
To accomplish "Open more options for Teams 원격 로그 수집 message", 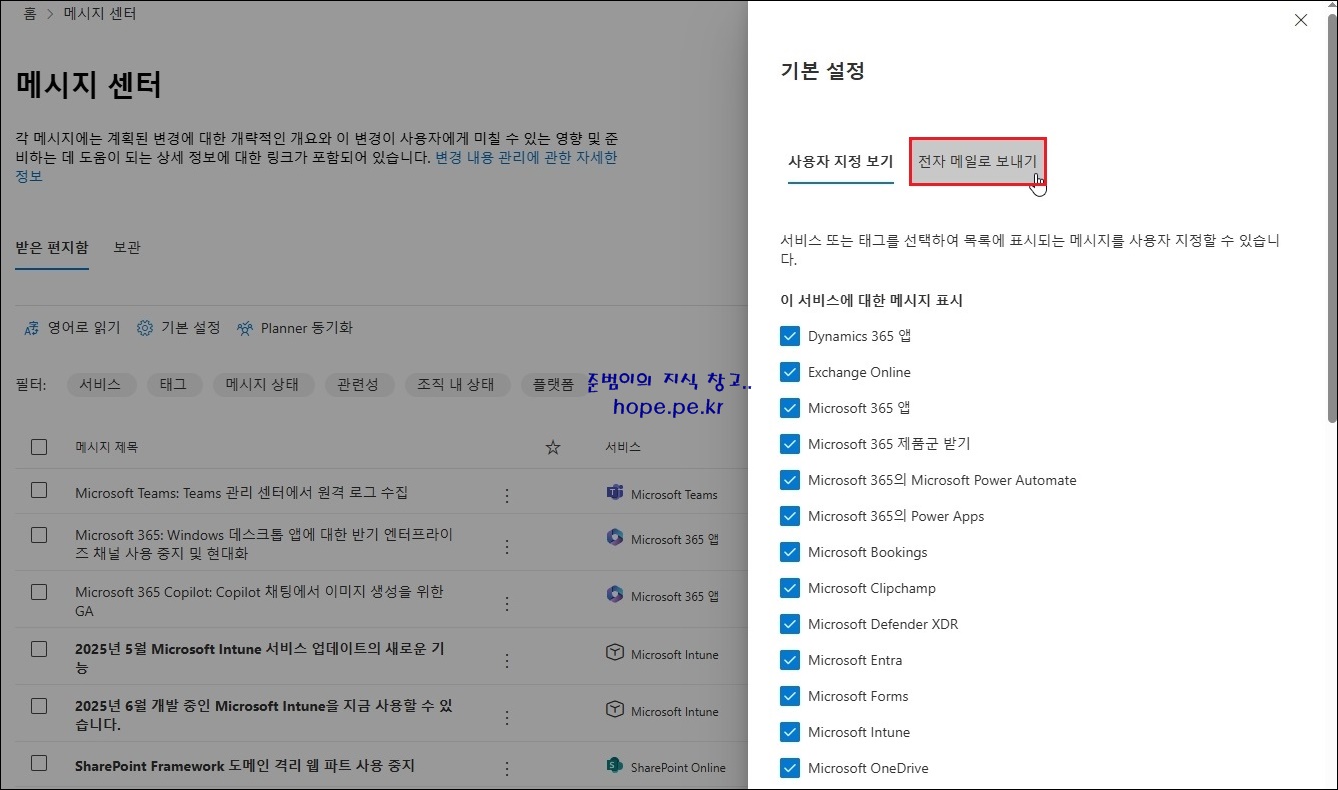I will [507, 495].
